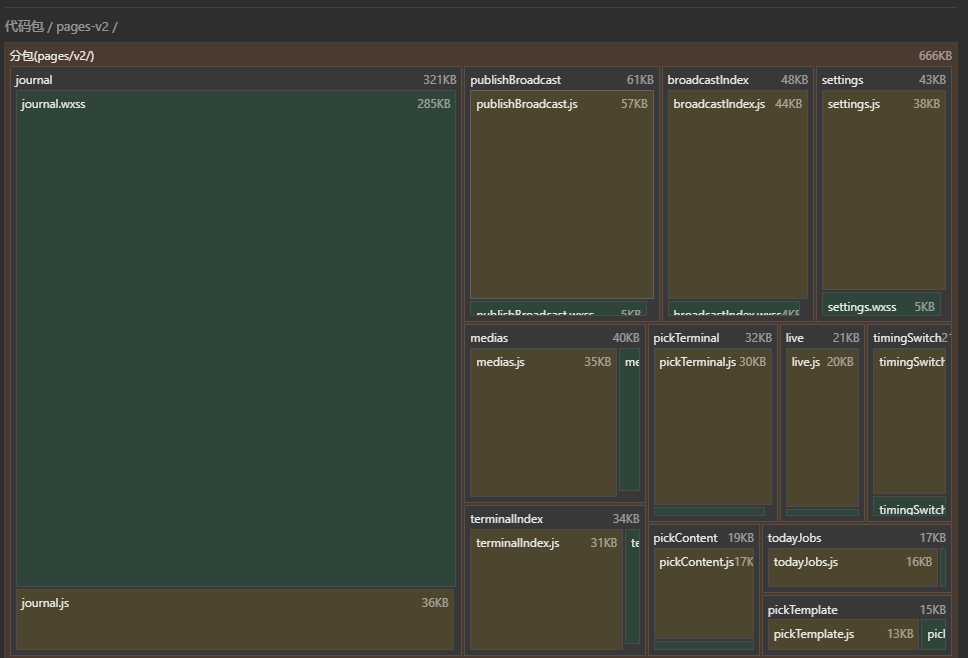968x658 pixels.
Task: Open the journal folder header
Action: (x=236, y=80)
